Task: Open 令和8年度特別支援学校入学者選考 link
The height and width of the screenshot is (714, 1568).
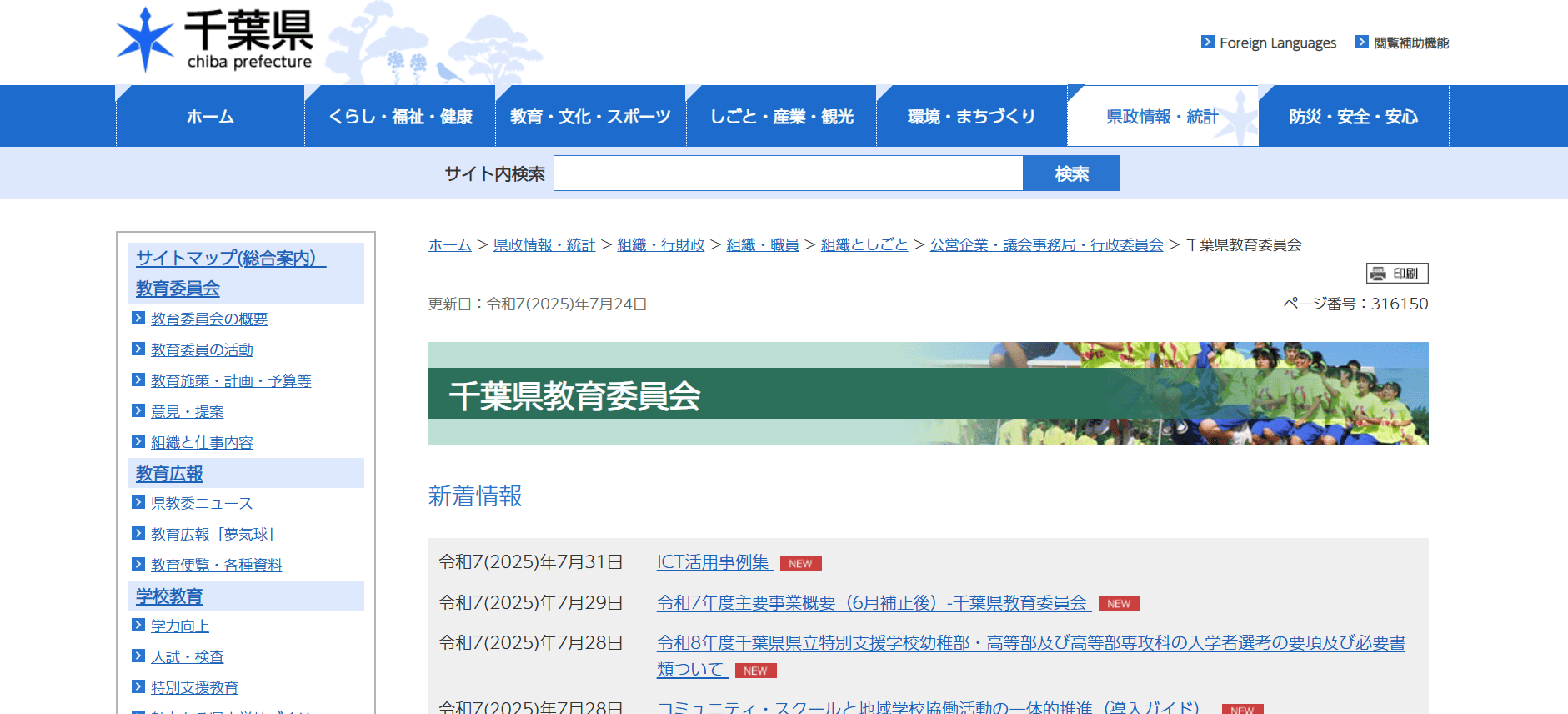Action: [1031, 656]
